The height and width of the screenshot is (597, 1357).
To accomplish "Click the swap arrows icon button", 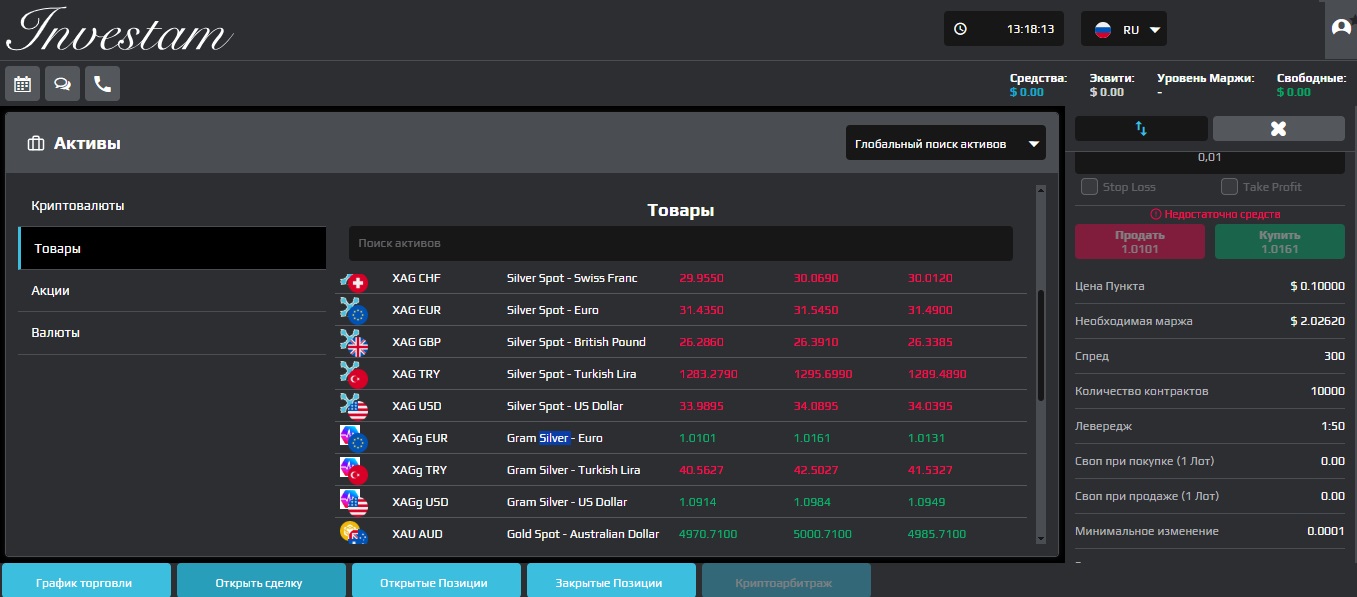I will point(1141,128).
